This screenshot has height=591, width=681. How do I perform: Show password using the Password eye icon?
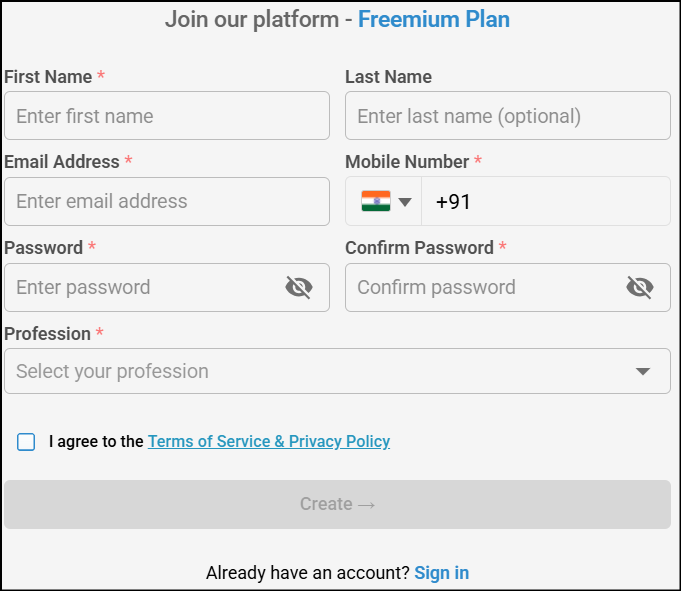(298, 288)
